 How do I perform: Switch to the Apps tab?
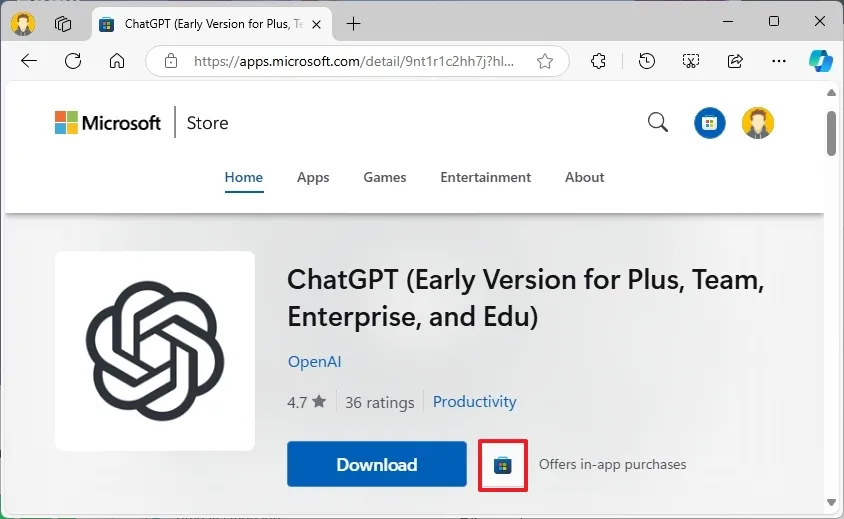pyautogui.click(x=313, y=177)
